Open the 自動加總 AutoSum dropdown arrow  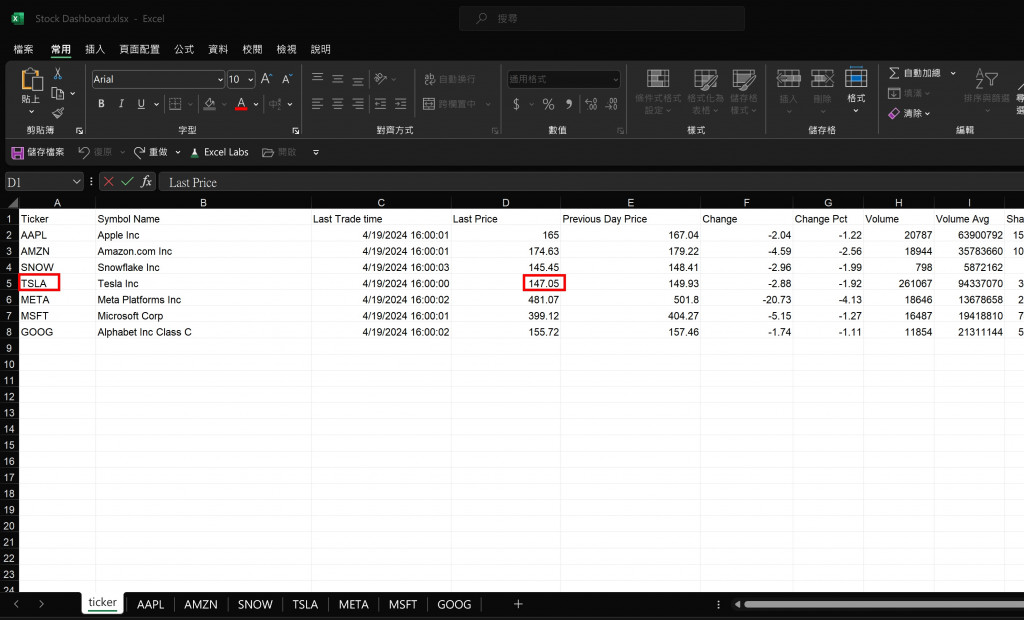tap(953, 73)
